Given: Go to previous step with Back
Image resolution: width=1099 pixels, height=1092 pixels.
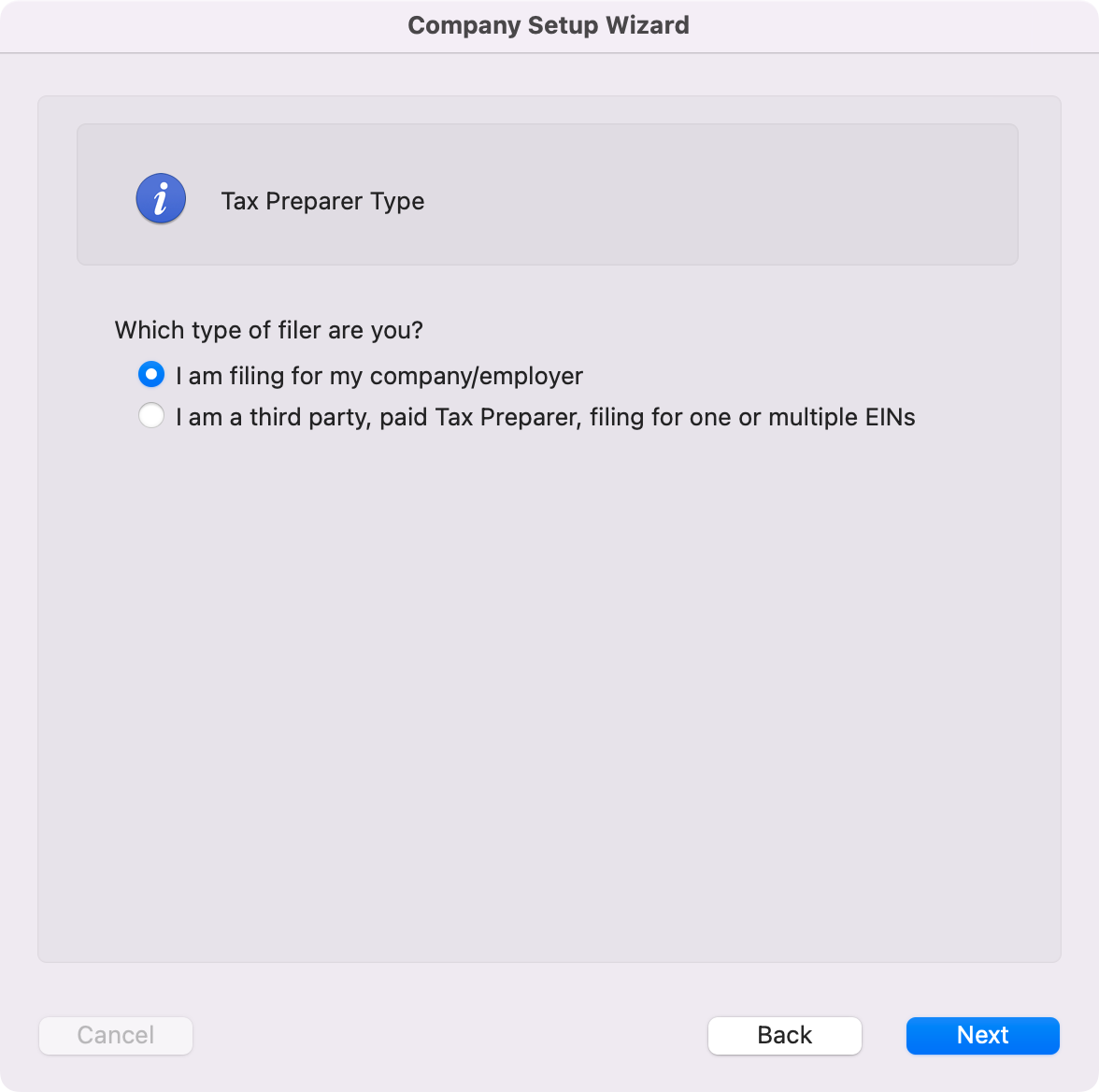Looking at the screenshot, I should (x=784, y=1035).
